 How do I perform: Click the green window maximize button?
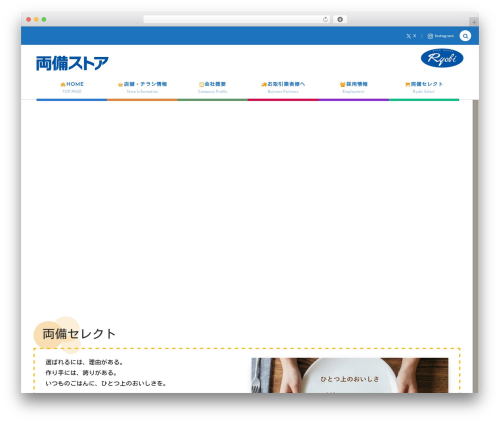point(44,20)
